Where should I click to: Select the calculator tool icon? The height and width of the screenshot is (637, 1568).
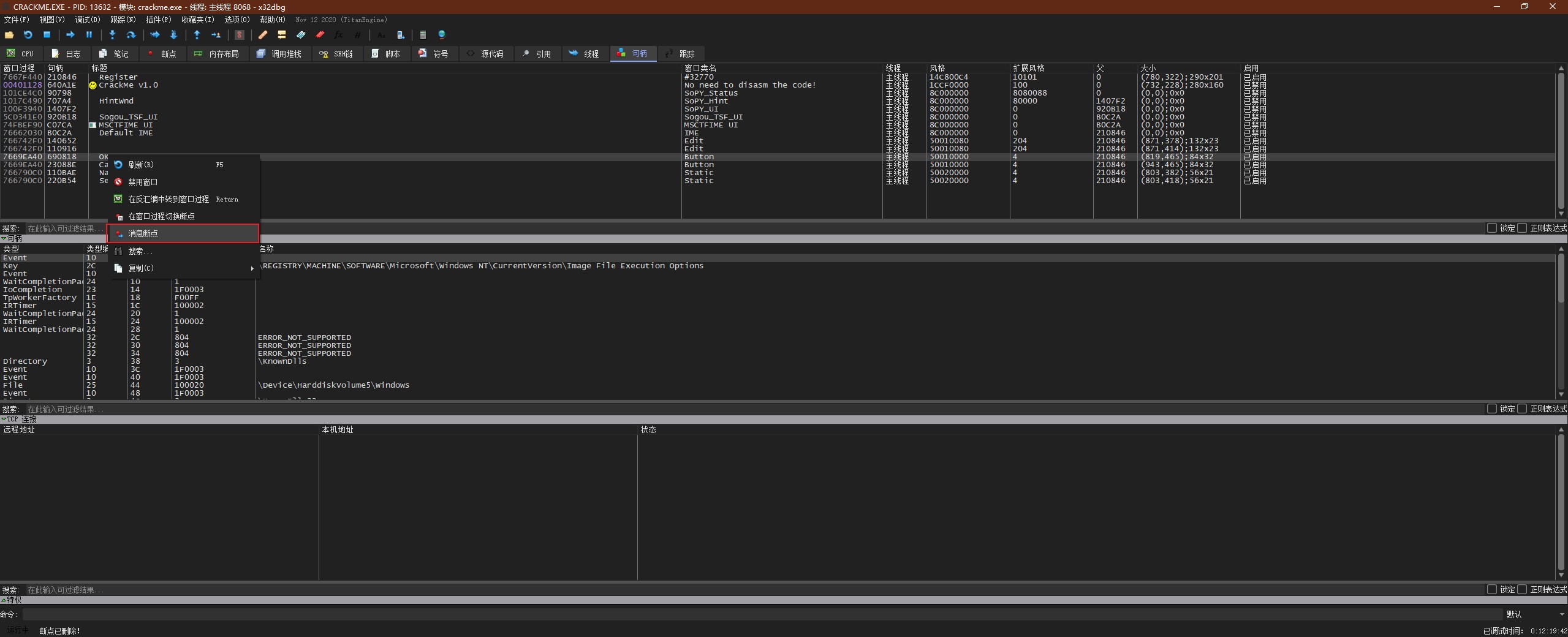[422, 35]
